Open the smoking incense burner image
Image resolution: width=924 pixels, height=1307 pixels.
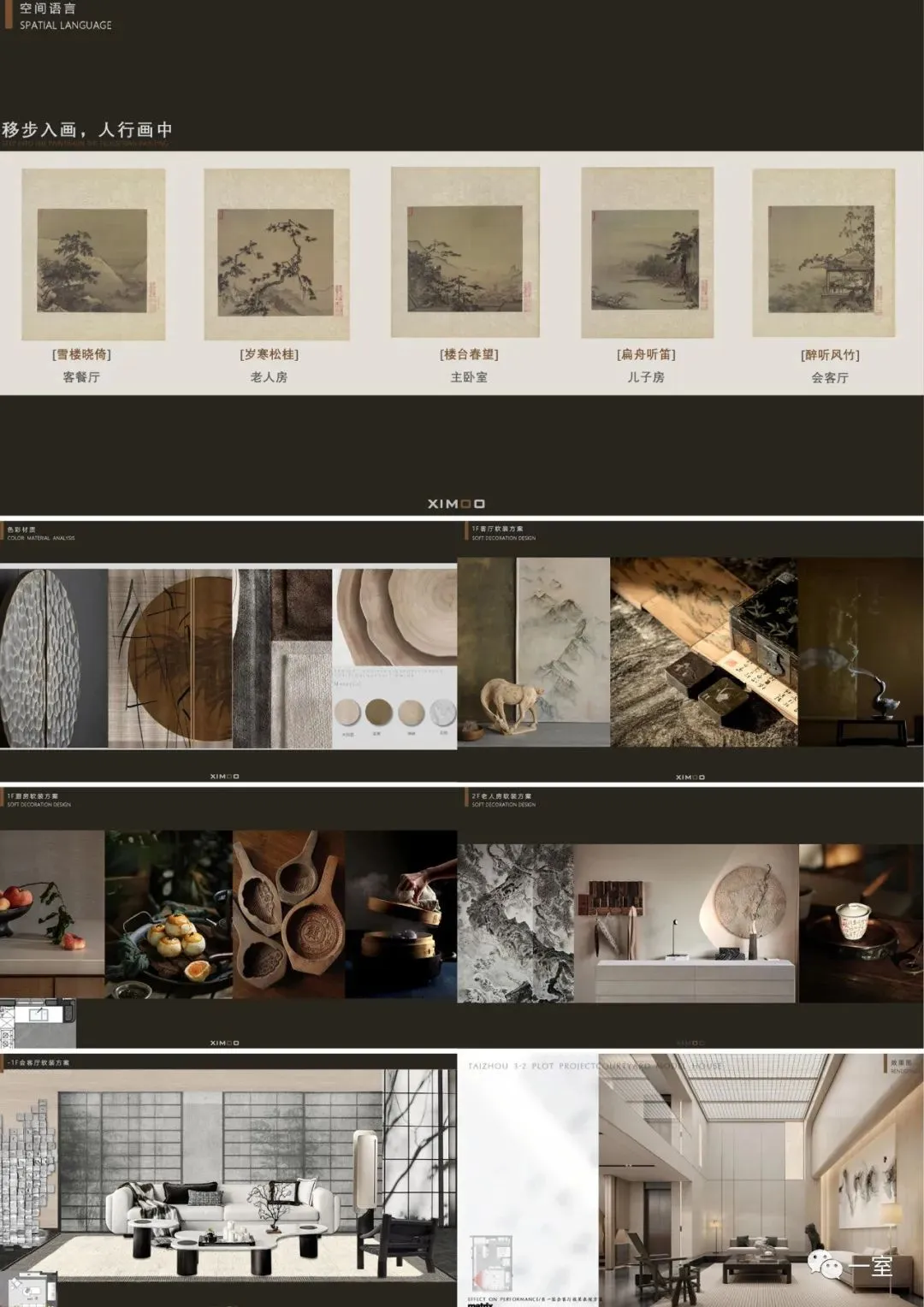(861, 652)
